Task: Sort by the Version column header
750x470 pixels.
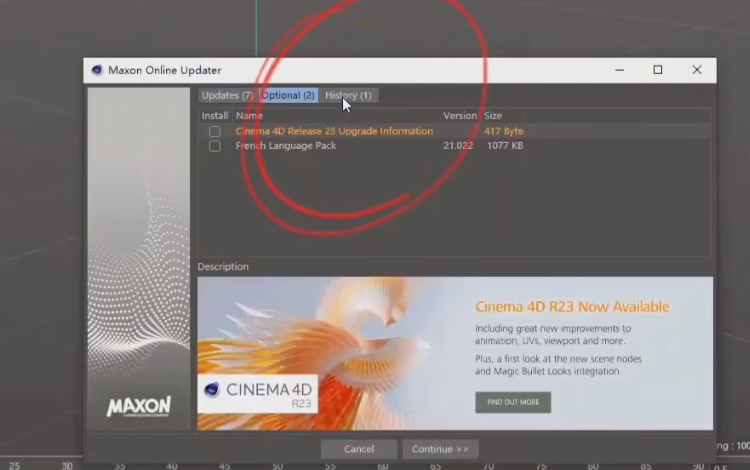Action: coord(460,116)
